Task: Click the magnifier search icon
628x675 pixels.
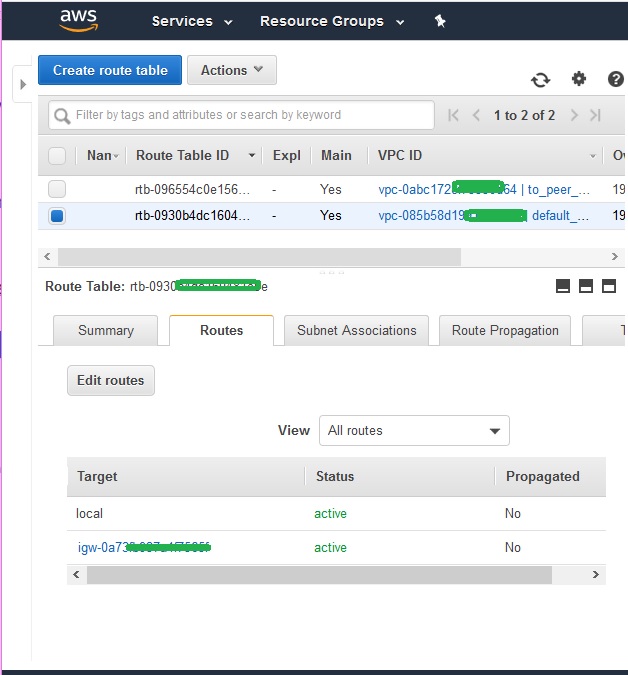Action: coord(62,116)
